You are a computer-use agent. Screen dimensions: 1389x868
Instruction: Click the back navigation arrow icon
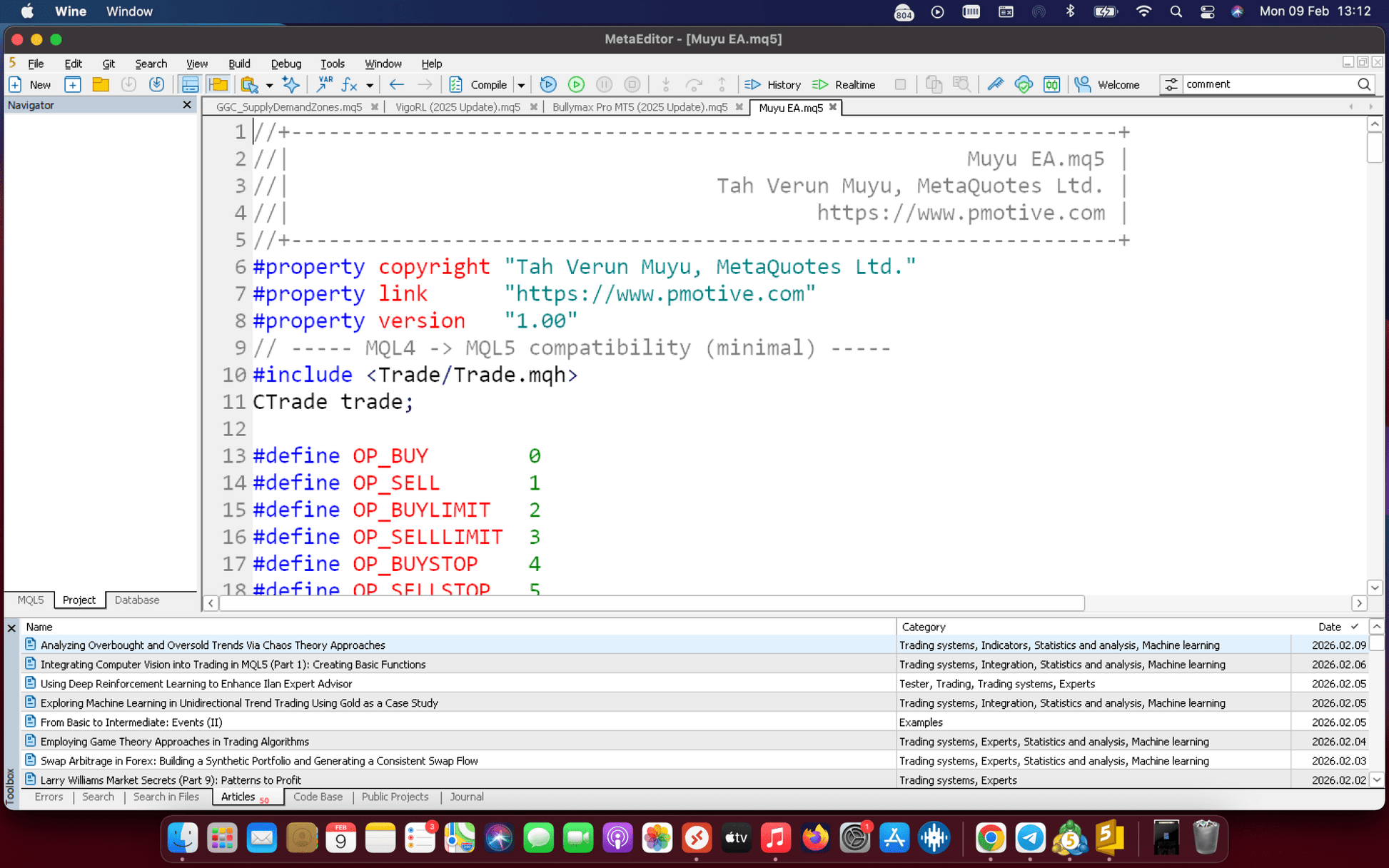[x=397, y=84]
